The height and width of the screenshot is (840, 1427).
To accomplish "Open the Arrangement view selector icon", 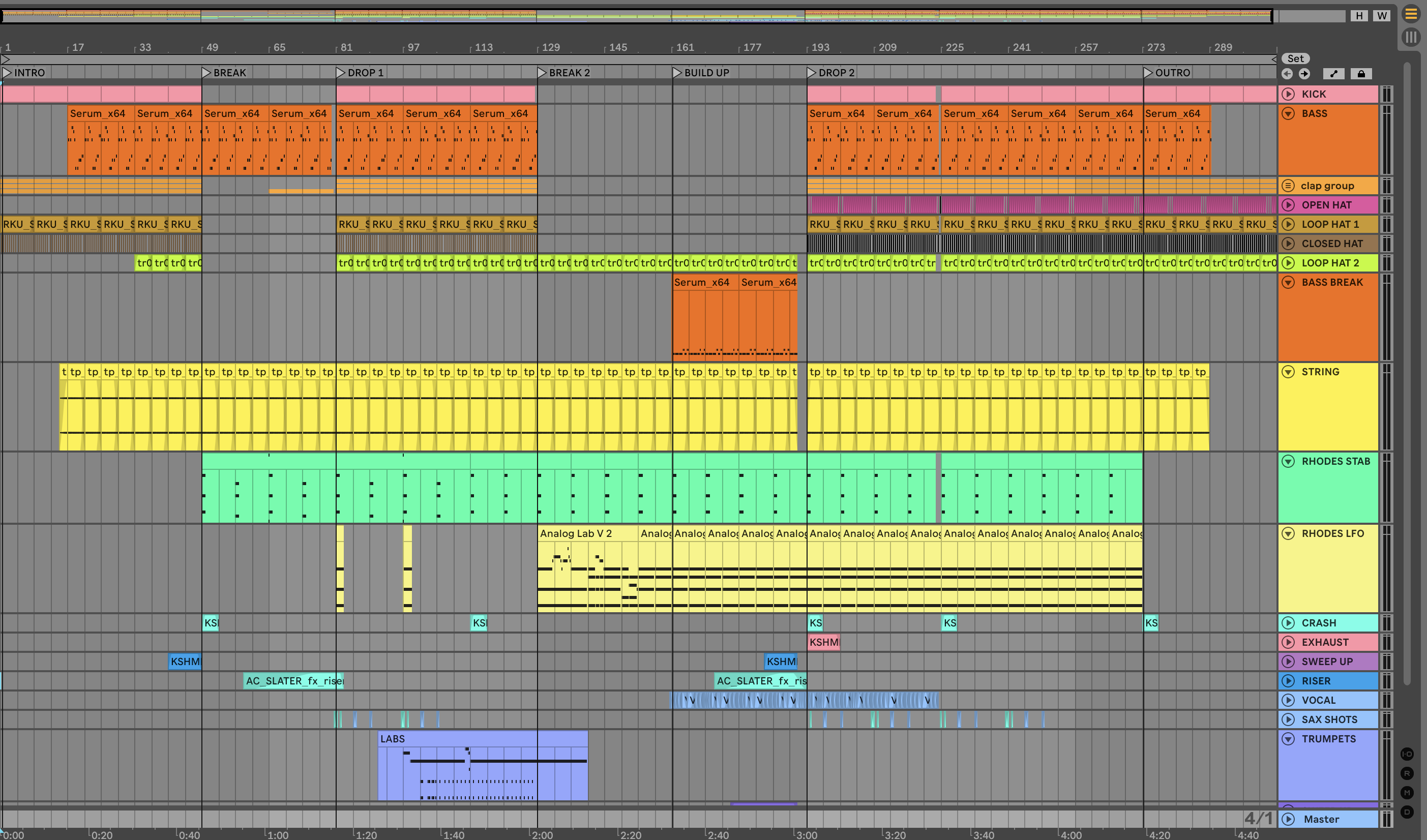I will [1411, 15].
